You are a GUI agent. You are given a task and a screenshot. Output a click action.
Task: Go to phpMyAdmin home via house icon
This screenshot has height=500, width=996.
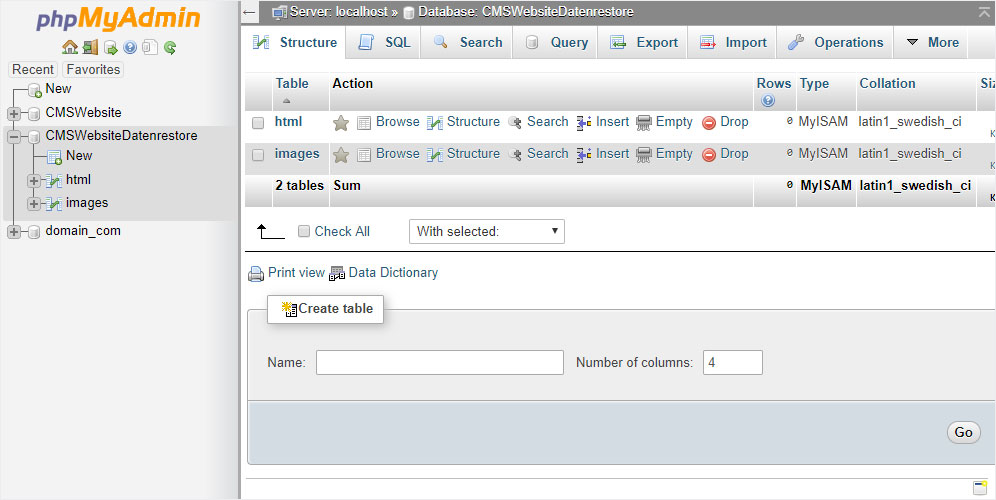pyautogui.click(x=70, y=47)
